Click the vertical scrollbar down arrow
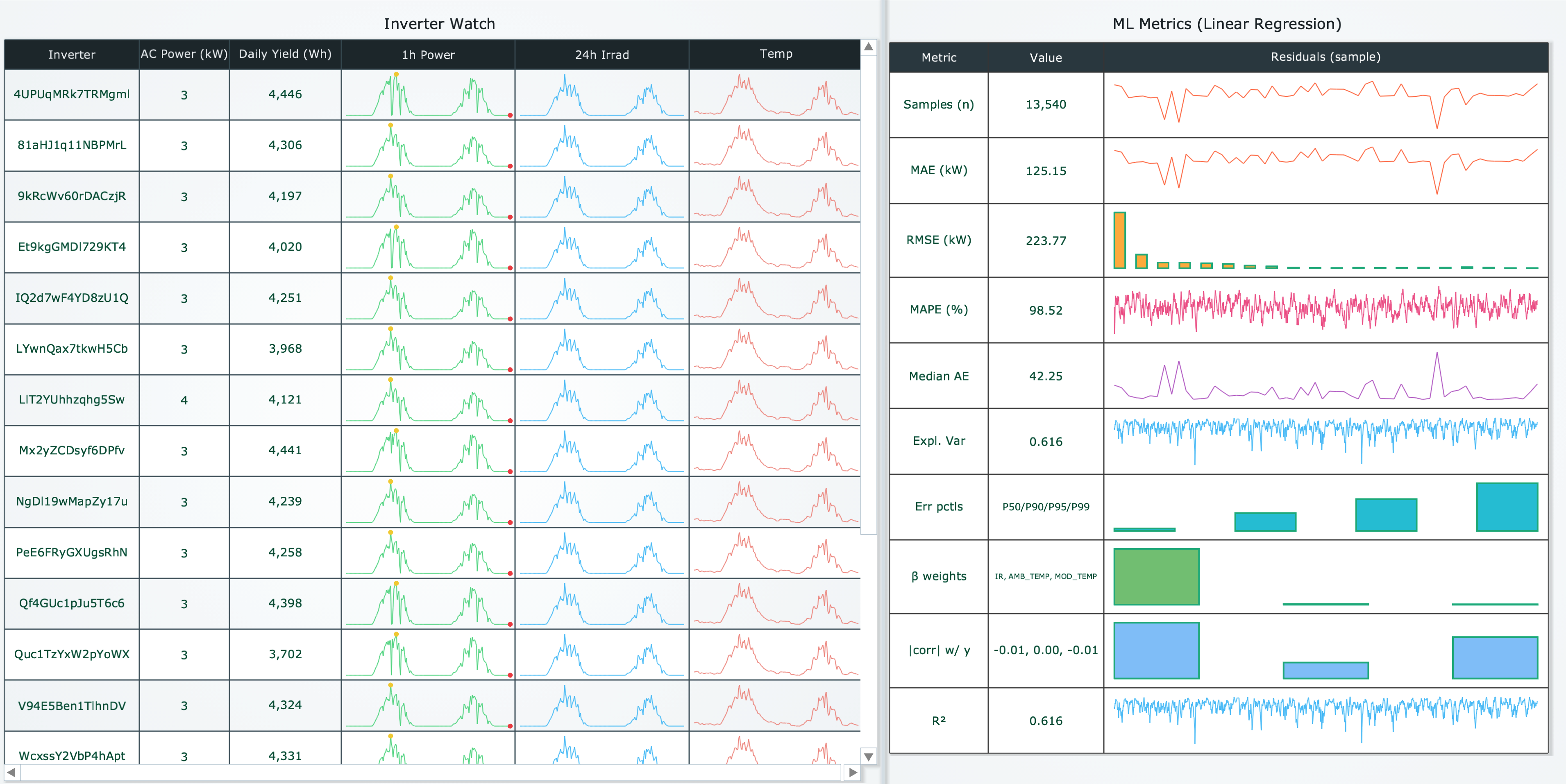Image resolution: width=1566 pixels, height=784 pixels. coord(869,757)
